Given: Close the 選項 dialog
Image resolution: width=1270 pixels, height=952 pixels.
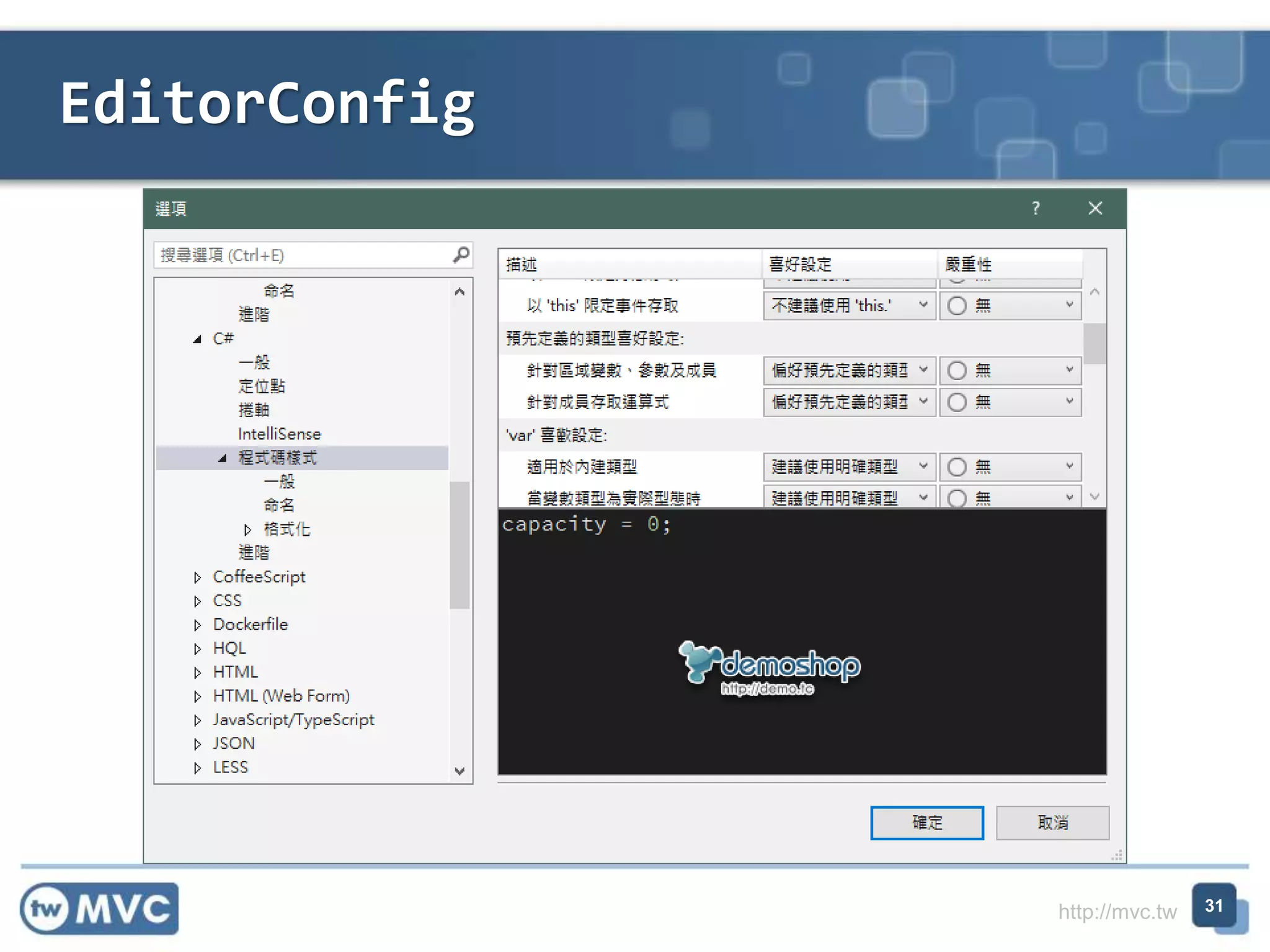Looking at the screenshot, I should point(1095,208).
